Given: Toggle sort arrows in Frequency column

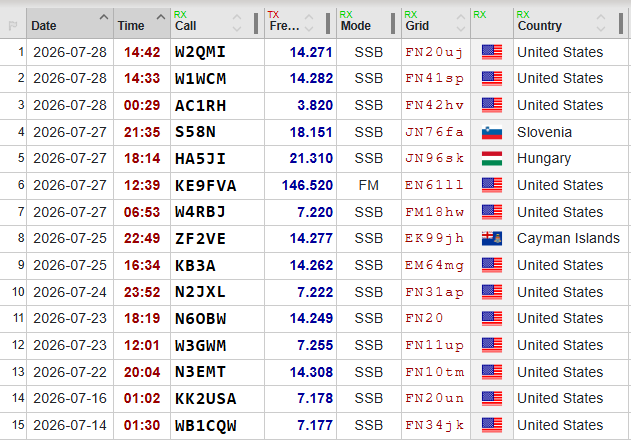Looking at the screenshot, I should pyautogui.click(x=309, y=23).
